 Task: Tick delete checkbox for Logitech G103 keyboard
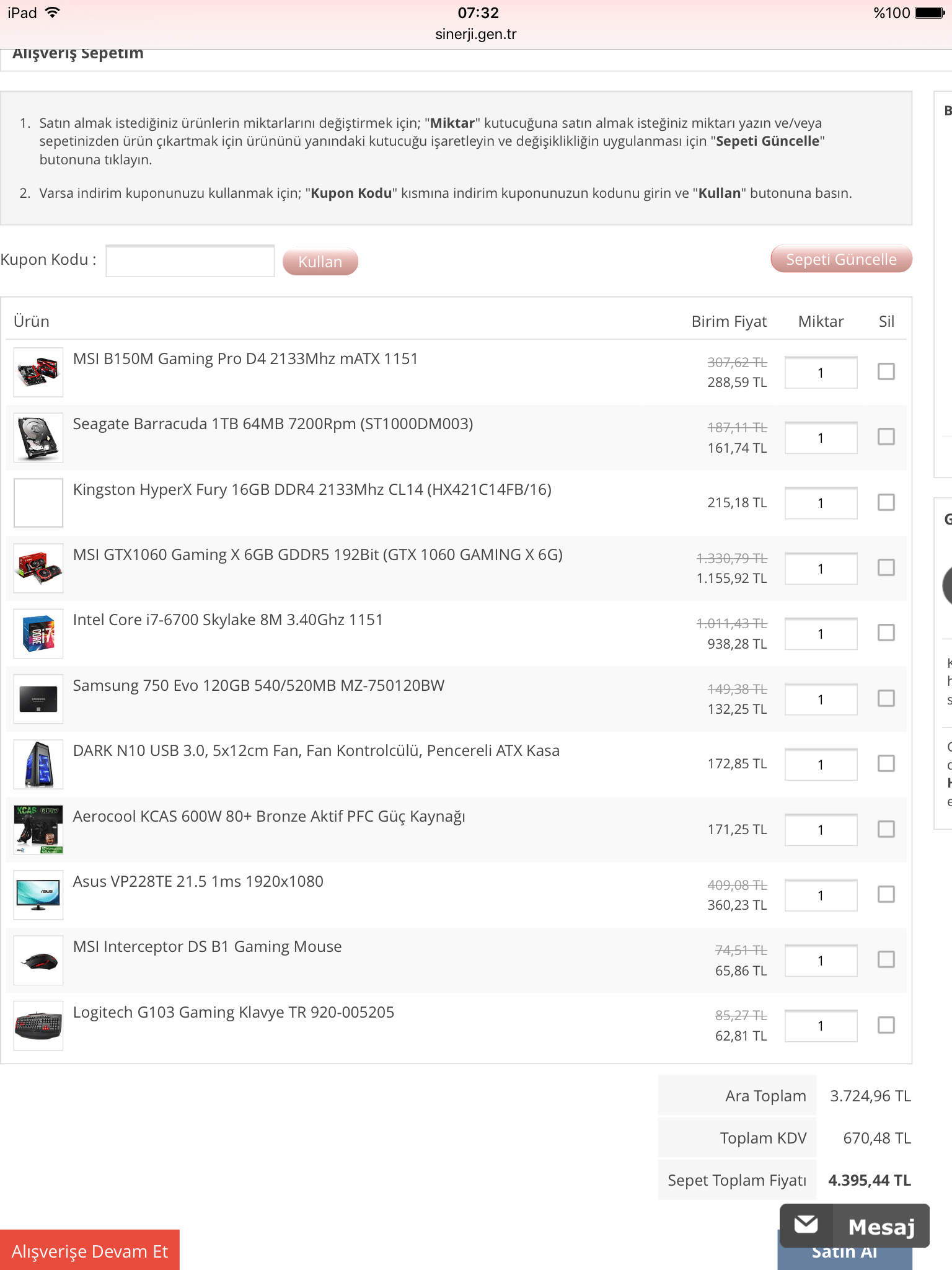[886, 1025]
